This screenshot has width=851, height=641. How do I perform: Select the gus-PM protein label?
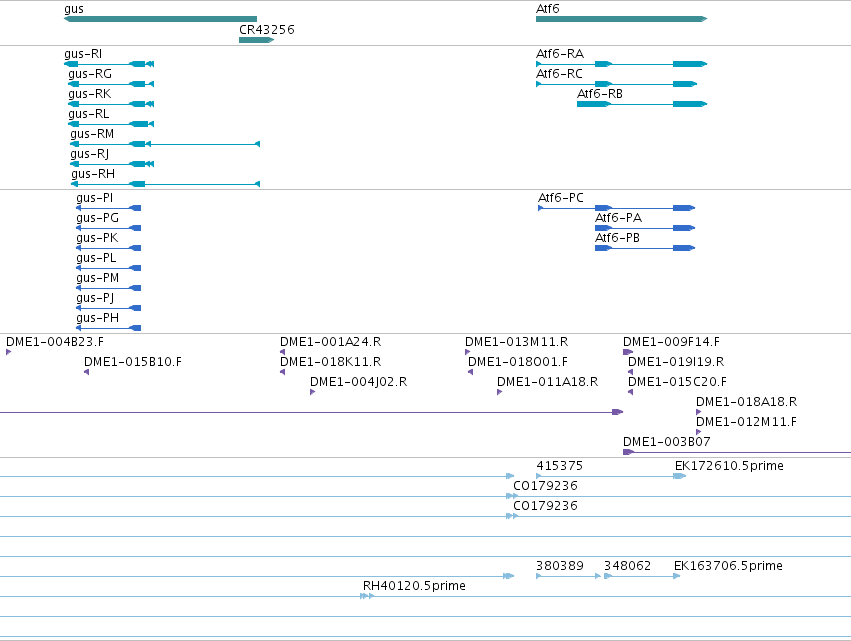[x=98, y=278]
